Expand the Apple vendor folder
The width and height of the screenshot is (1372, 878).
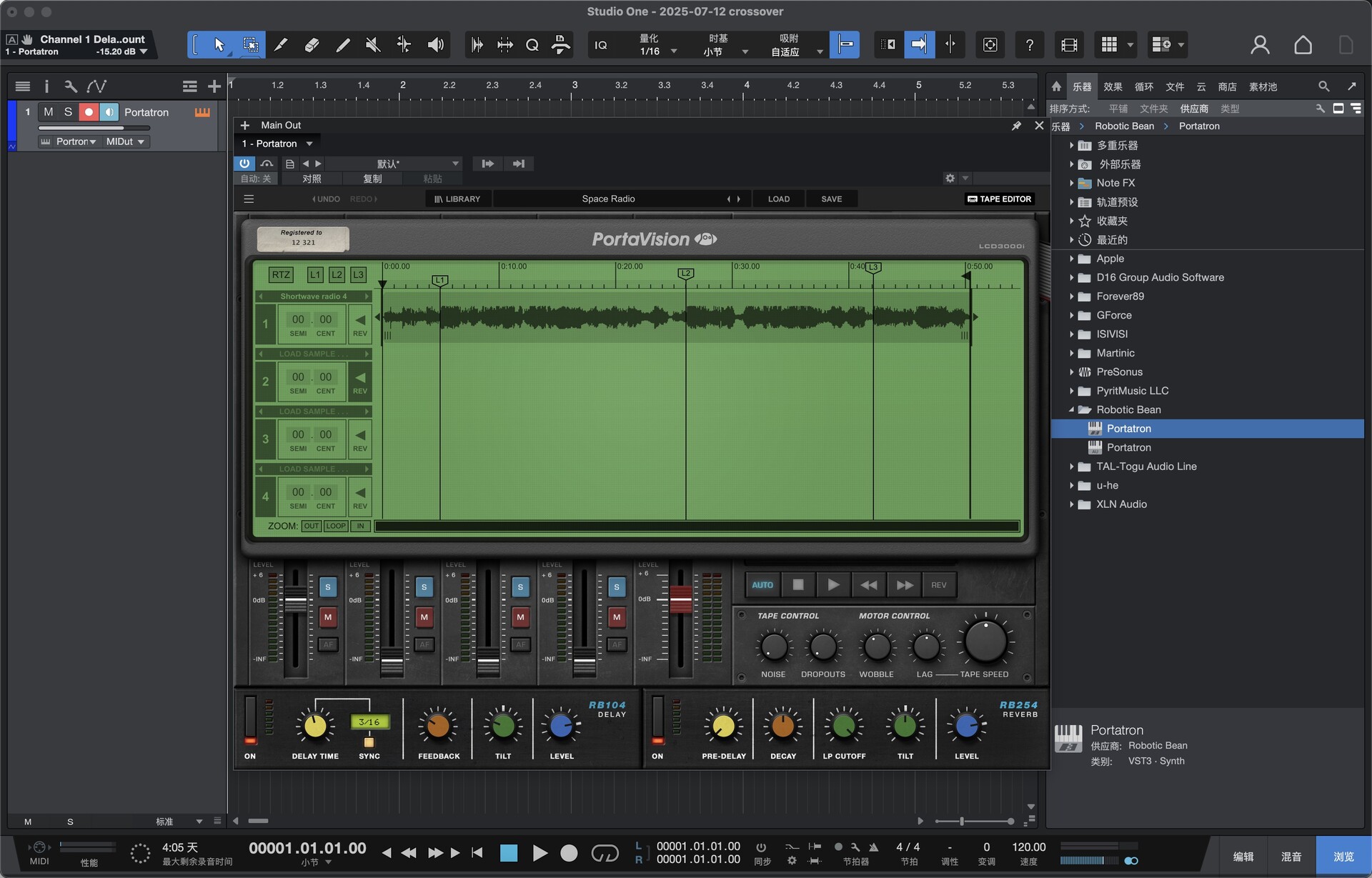click(1071, 259)
